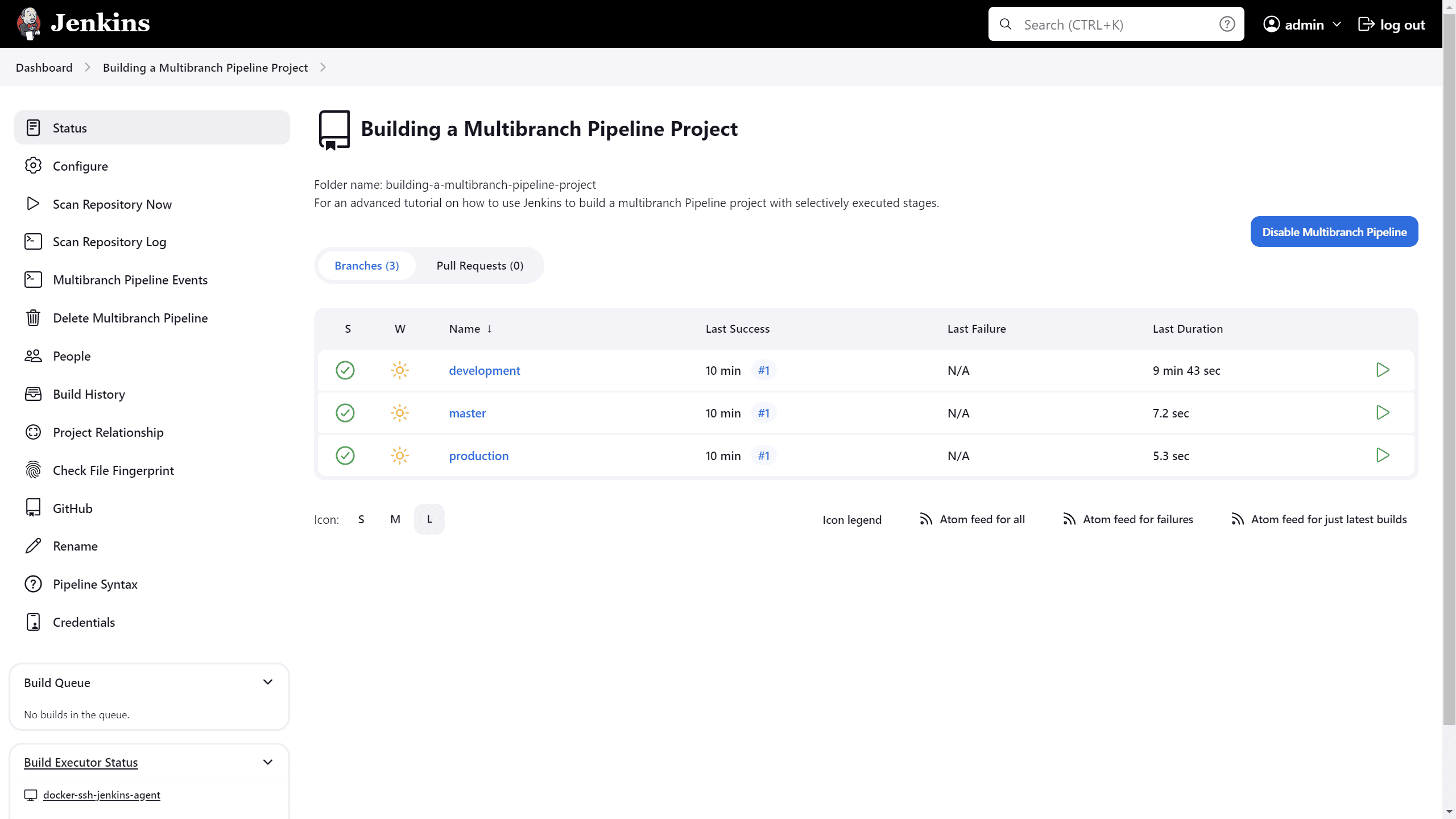
Task: Click Atom feed for all link
Action: click(971, 518)
